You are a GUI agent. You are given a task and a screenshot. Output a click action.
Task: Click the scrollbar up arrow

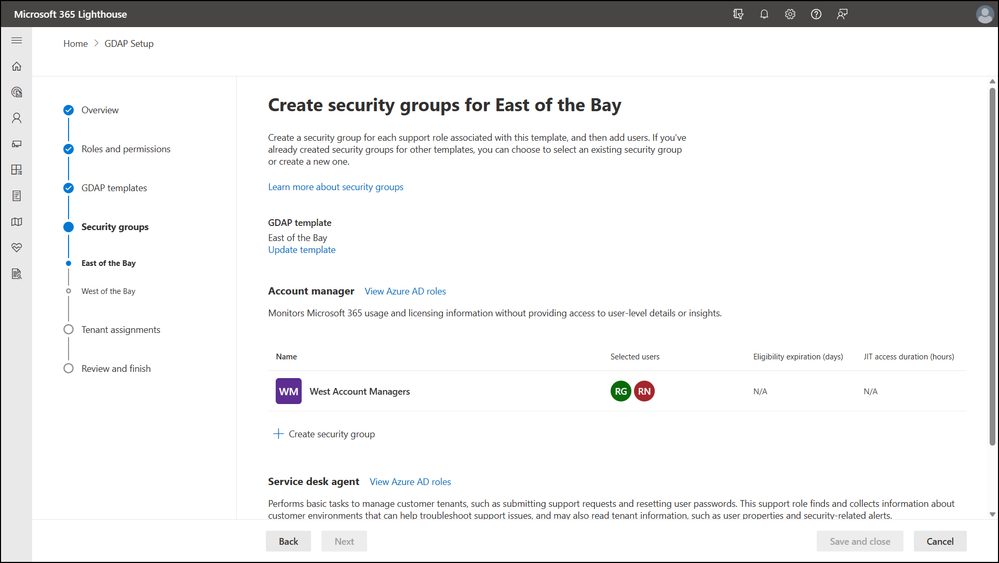coord(992,82)
